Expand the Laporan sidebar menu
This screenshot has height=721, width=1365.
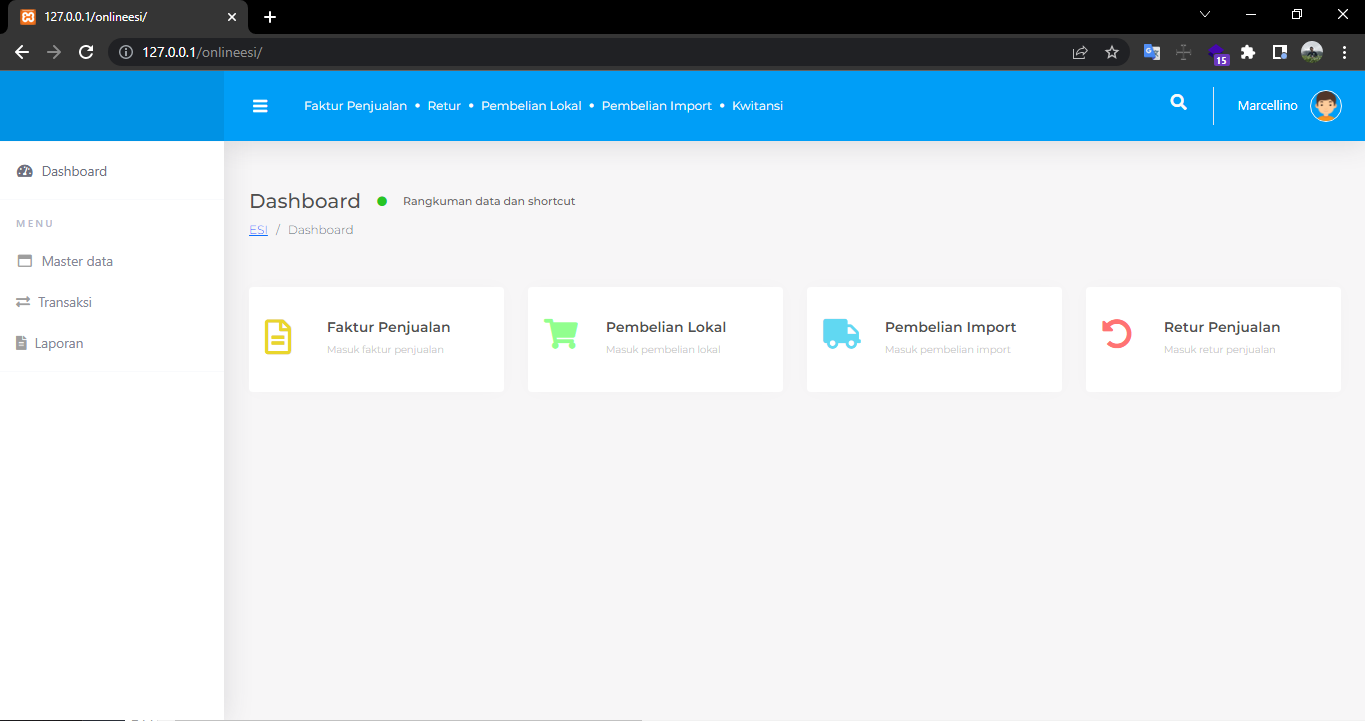pos(59,343)
